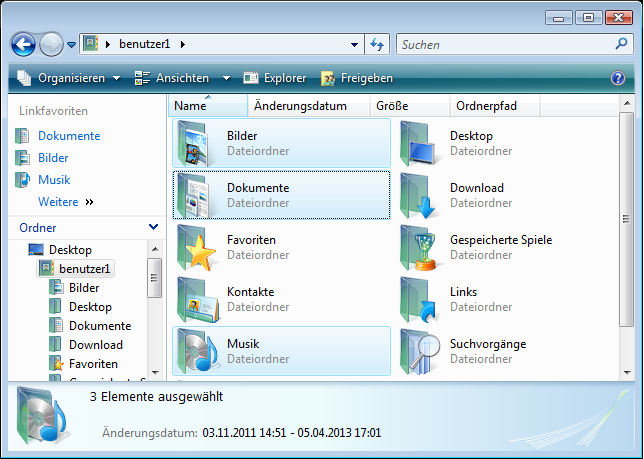Image resolution: width=644 pixels, height=459 pixels.
Task: Click the file list scrollbar down arrow
Action: click(627, 373)
